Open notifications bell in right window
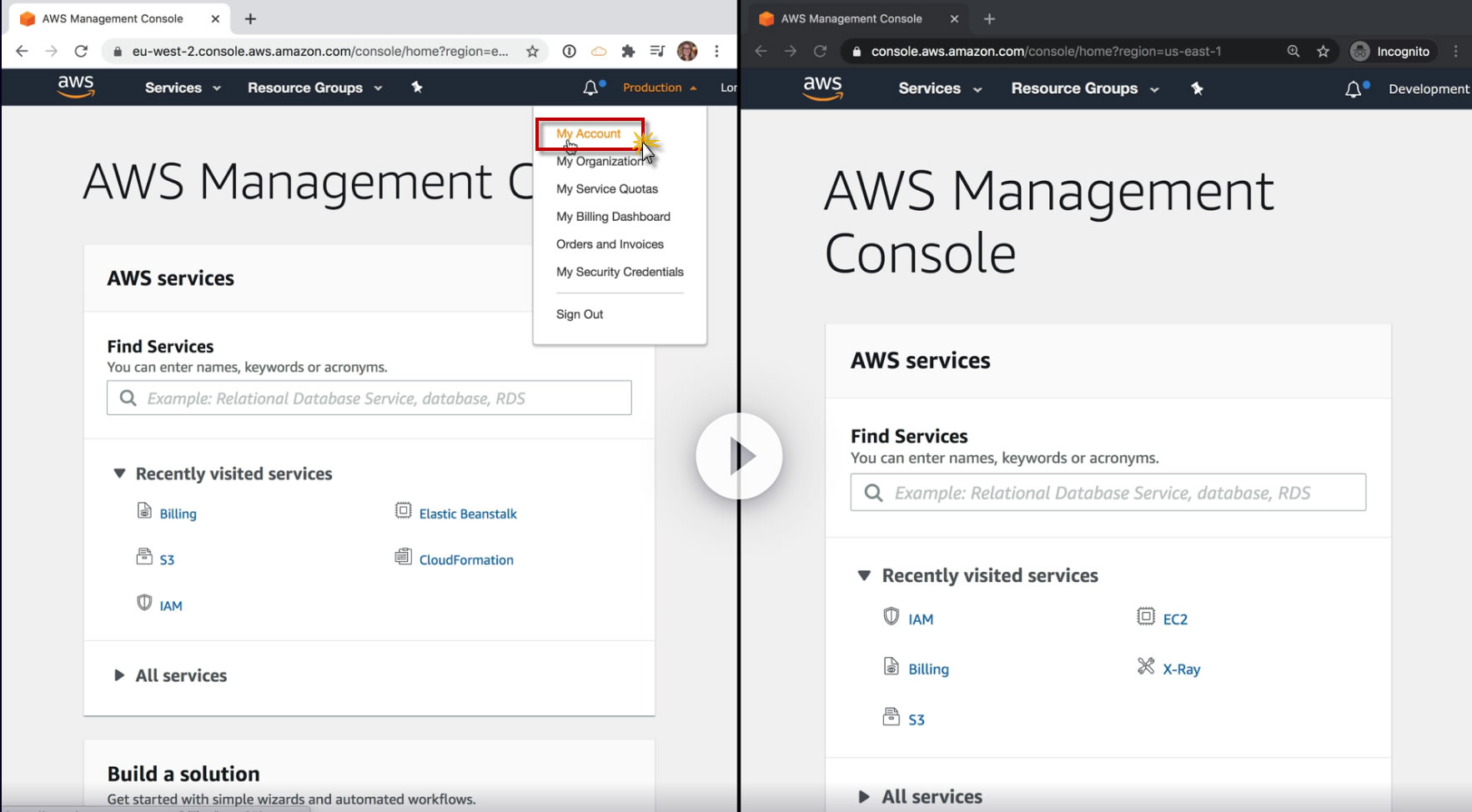 [x=1354, y=89]
